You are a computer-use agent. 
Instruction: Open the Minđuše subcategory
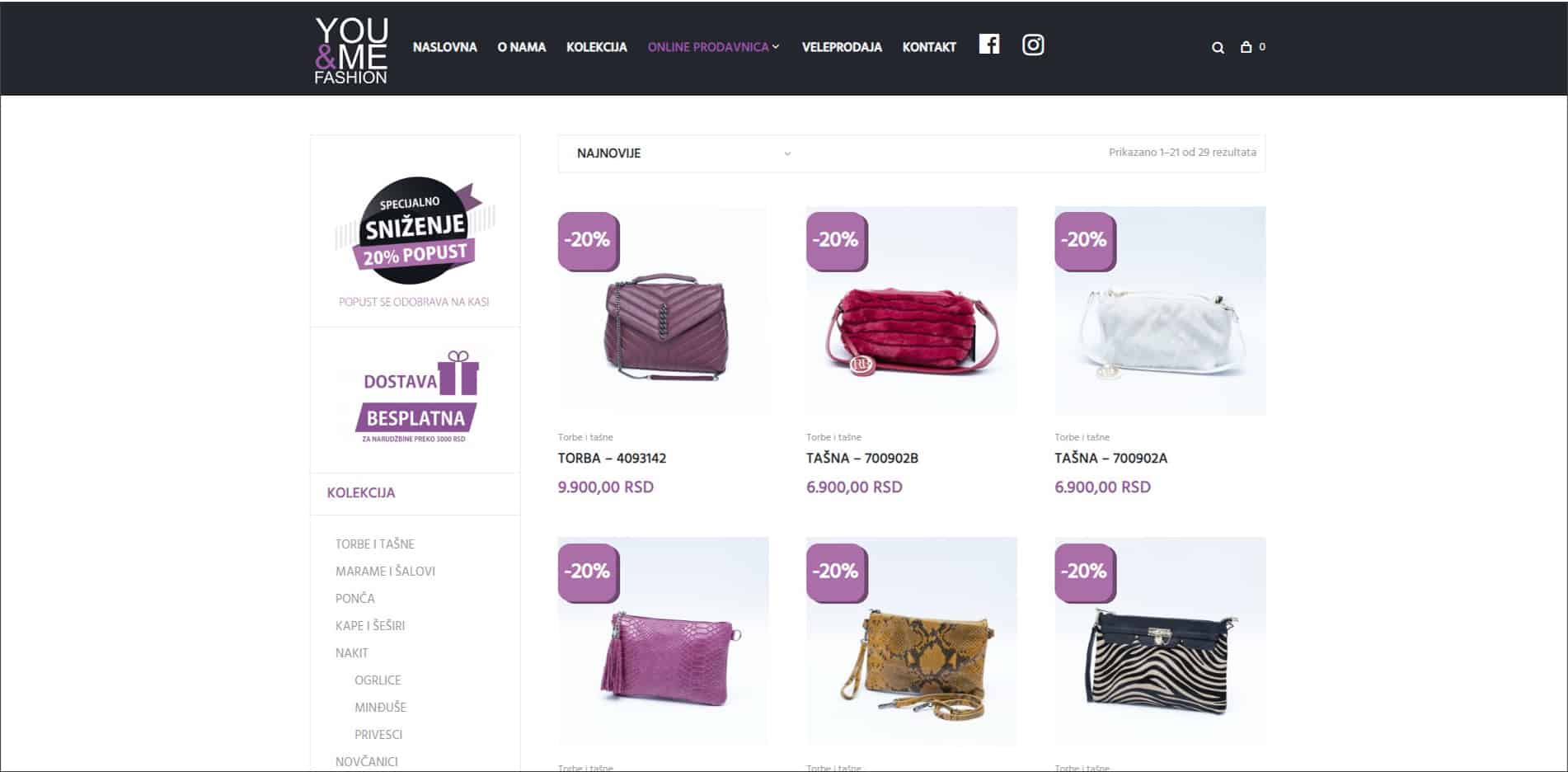(x=380, y=708)
